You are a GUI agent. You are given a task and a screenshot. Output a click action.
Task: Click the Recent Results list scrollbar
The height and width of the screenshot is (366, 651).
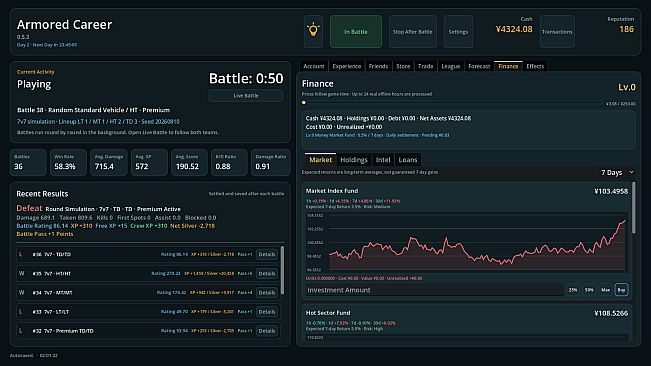click(x=283, y=271)
